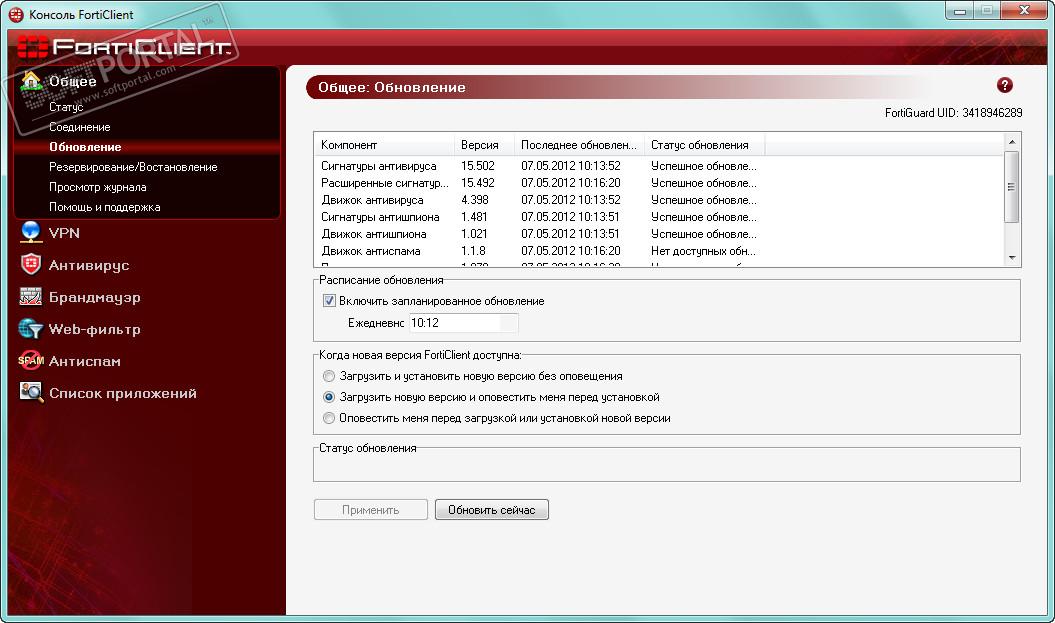
Task: Click the Применить button
Action: coord(371,509)
